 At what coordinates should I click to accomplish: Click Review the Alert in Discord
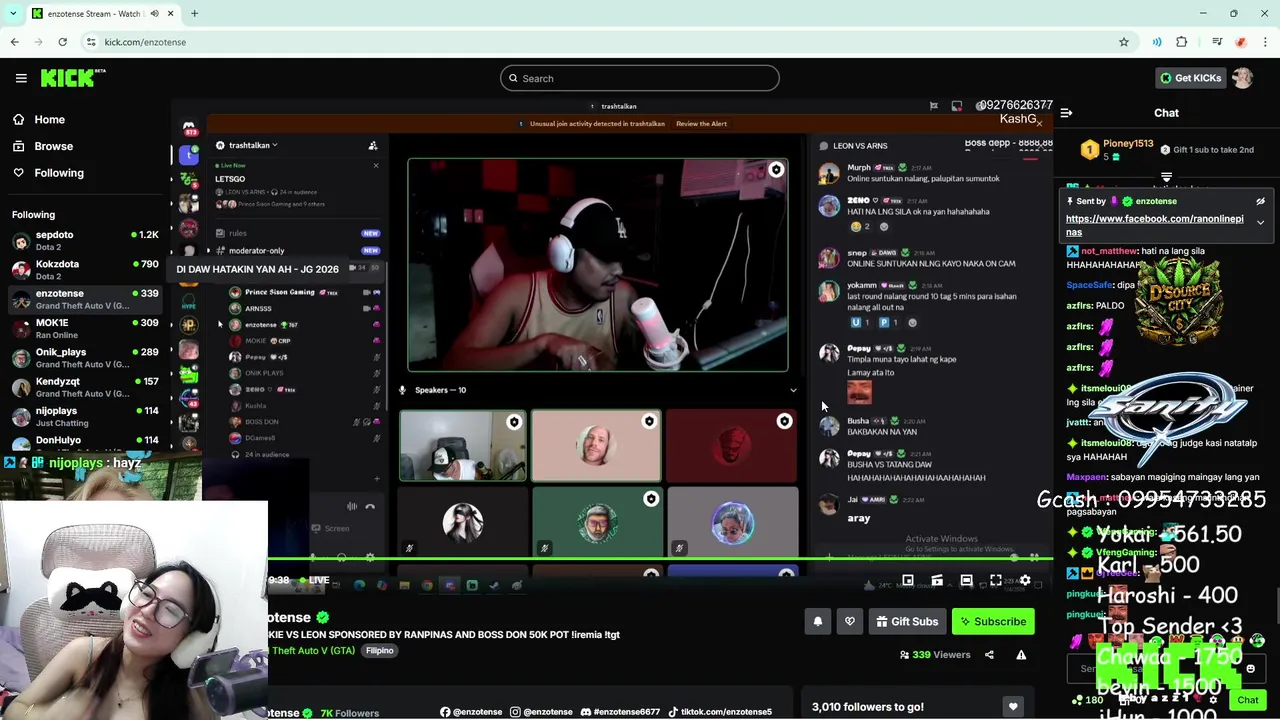tap(701, 124)
